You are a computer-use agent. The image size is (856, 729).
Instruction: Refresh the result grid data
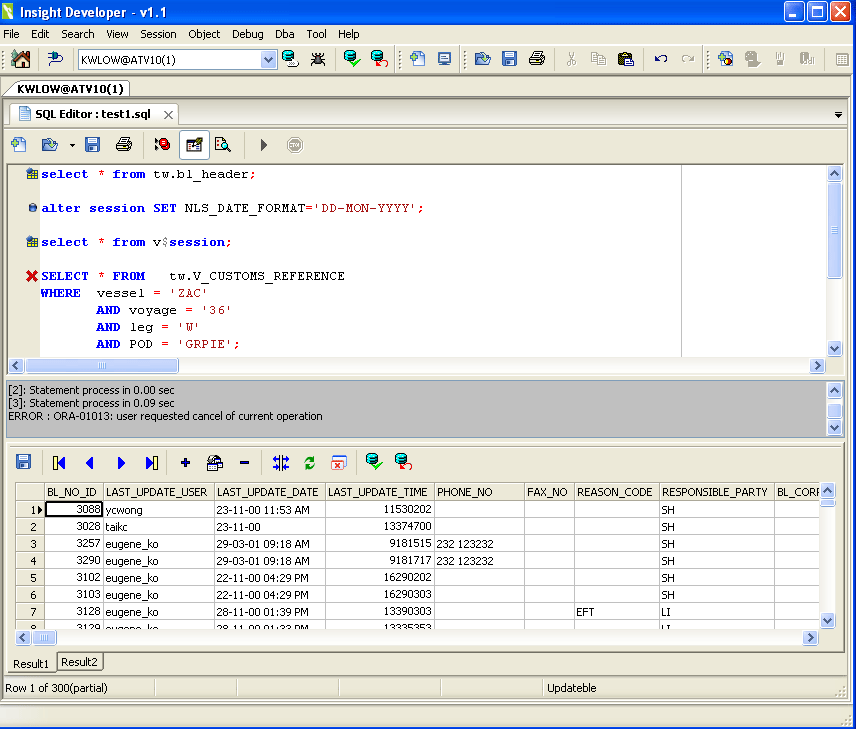point(310,463)
